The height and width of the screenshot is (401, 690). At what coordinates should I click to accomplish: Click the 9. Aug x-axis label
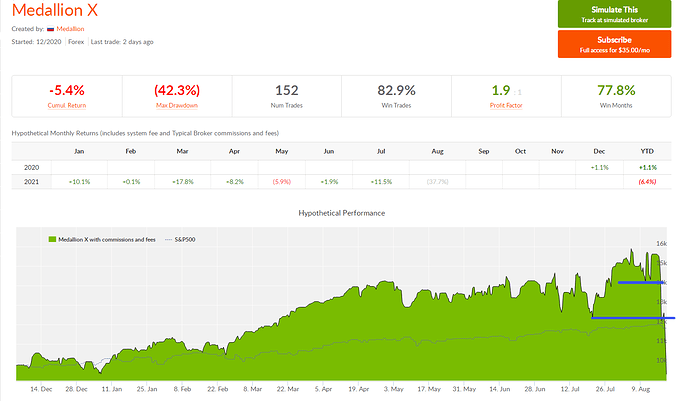[640, 389]
